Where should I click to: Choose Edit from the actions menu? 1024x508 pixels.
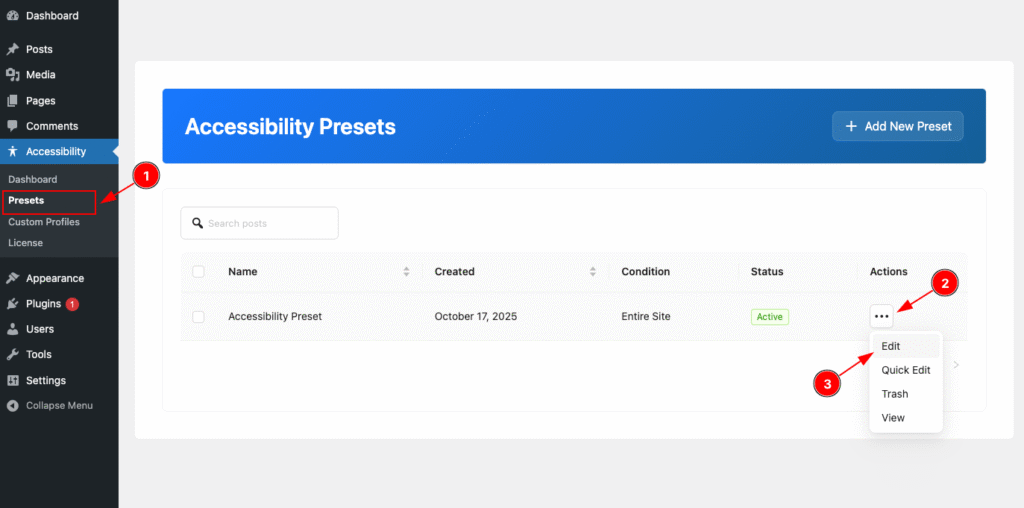tap(891, 346)
